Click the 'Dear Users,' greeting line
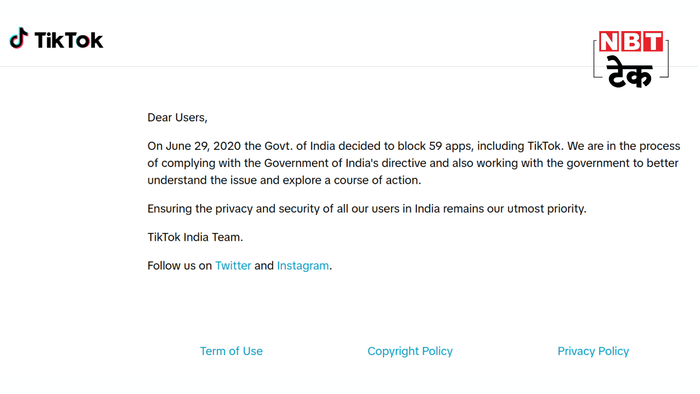700x394 pixels. pyautogui.click(x=177, y=117)
